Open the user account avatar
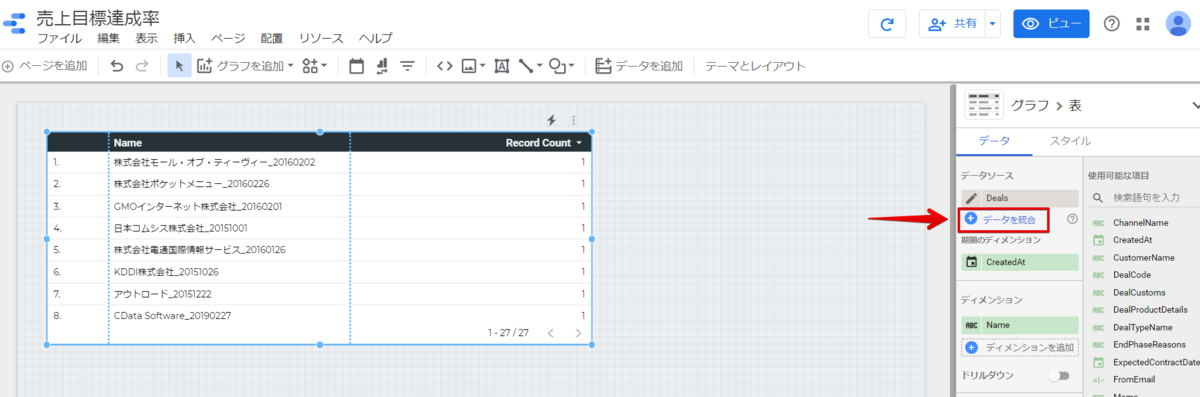Image resolution: width=1200 pixels, height=397 pixels. point(1178,24)
